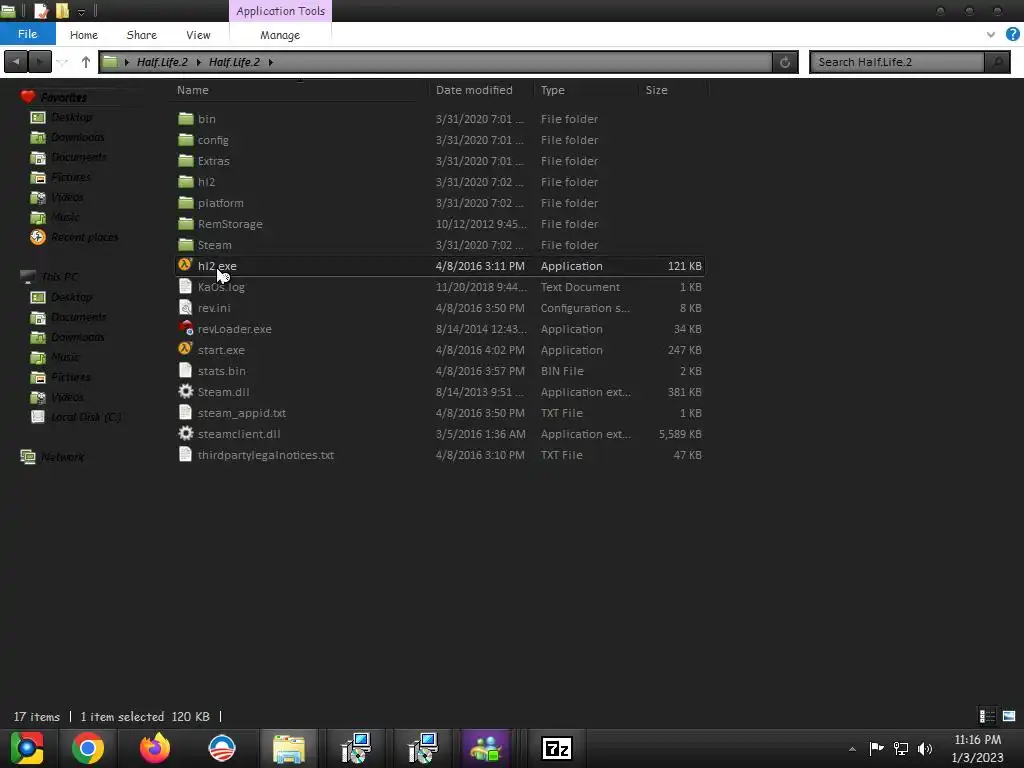The image size is (1024, 768).
Task: Click the Search Half.Life.2 input box
Action: [897, 62]
